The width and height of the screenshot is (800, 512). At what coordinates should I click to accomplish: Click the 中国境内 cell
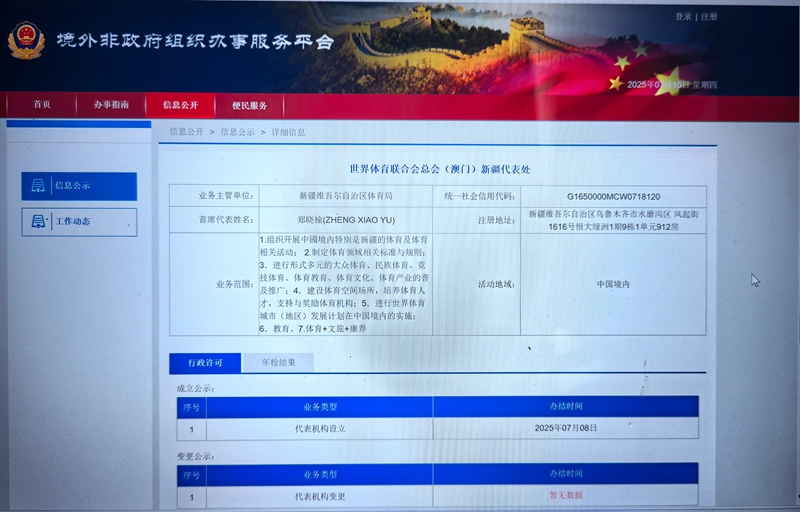(613, 284)
